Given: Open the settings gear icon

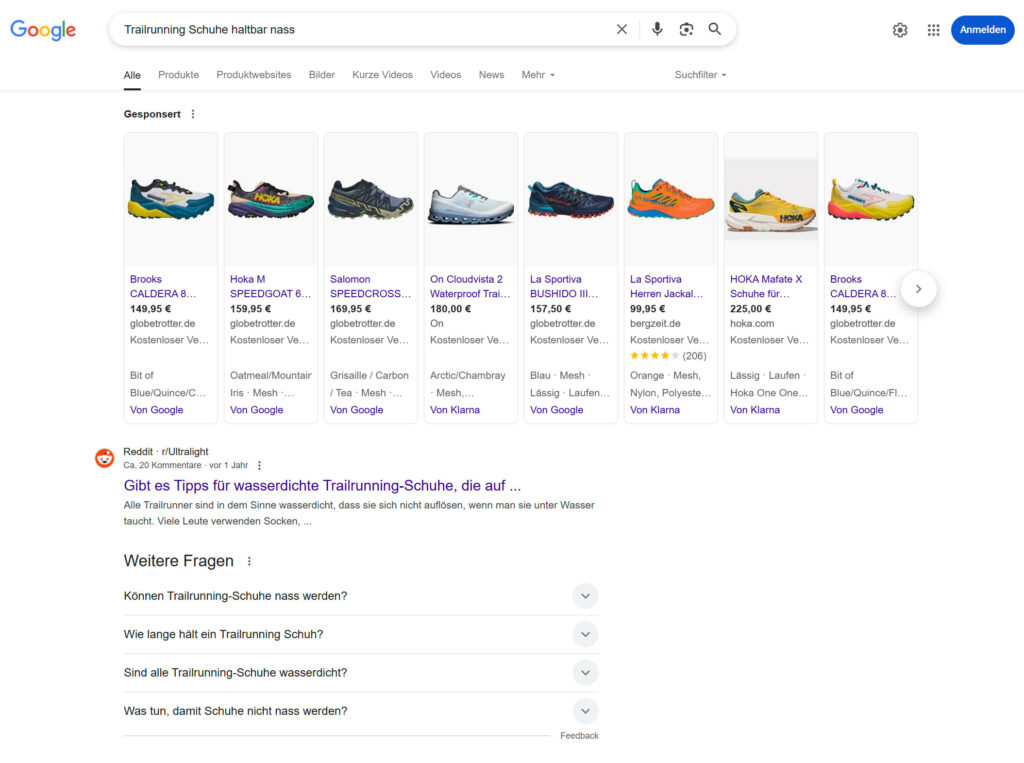Looking at the screenshot, I should [900, 30].
